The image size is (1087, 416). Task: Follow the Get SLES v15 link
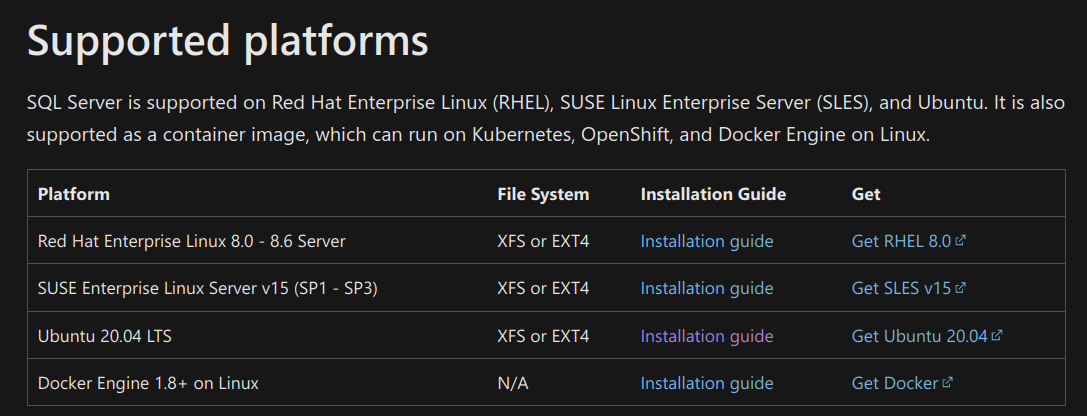click(901, 288)
